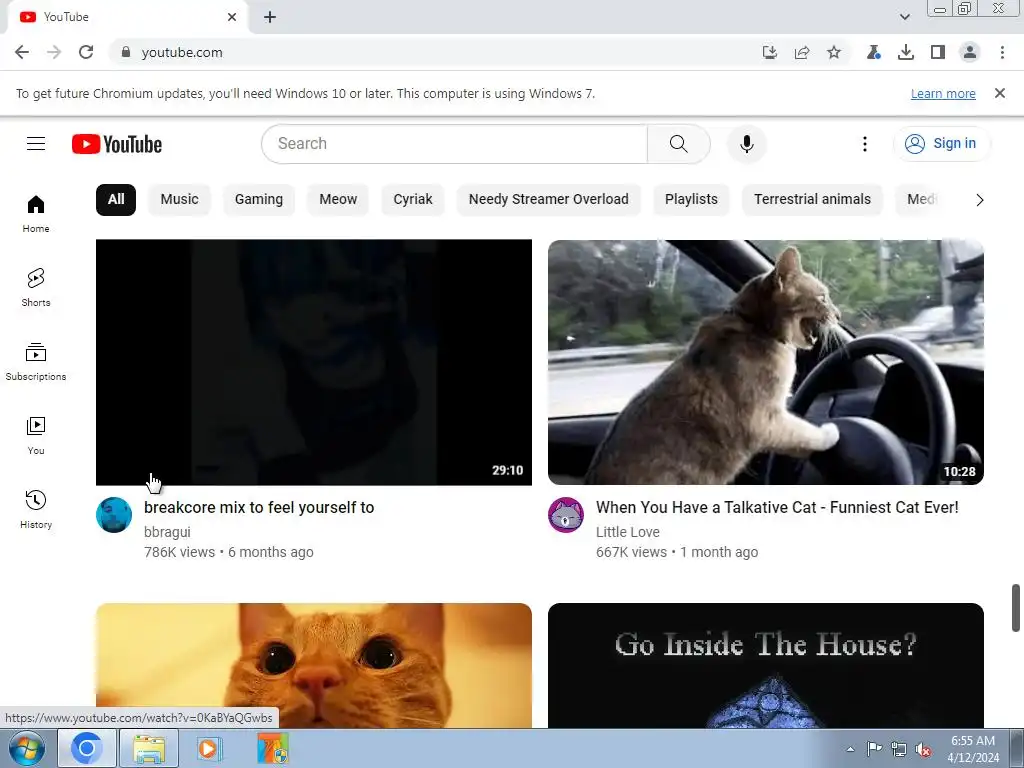Visit the Little Love channel name link
The width and height of the screenshot is (1024, 768).
click(x=628, y=532)
